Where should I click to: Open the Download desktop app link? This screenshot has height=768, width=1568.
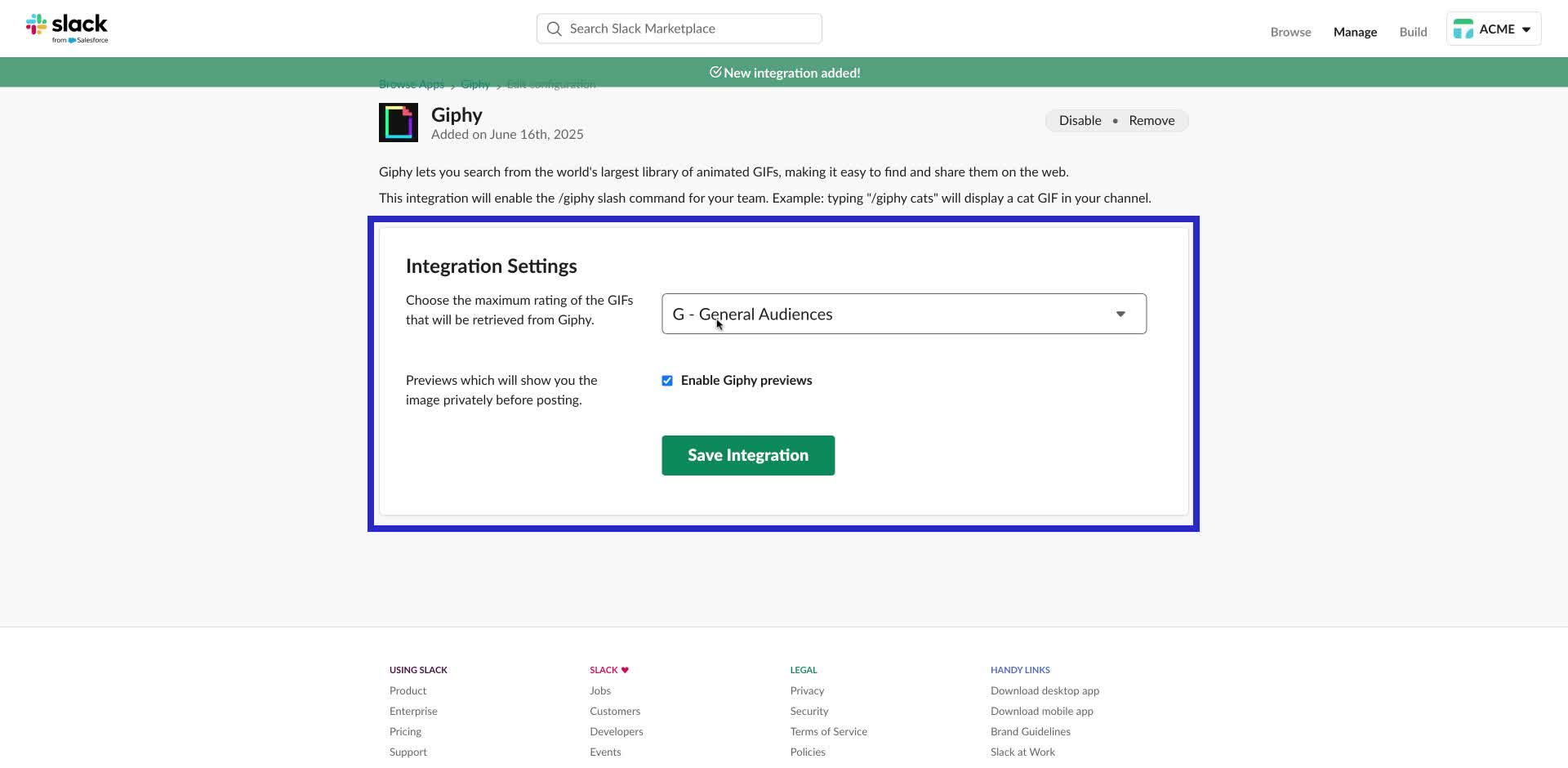(1045, 690)
